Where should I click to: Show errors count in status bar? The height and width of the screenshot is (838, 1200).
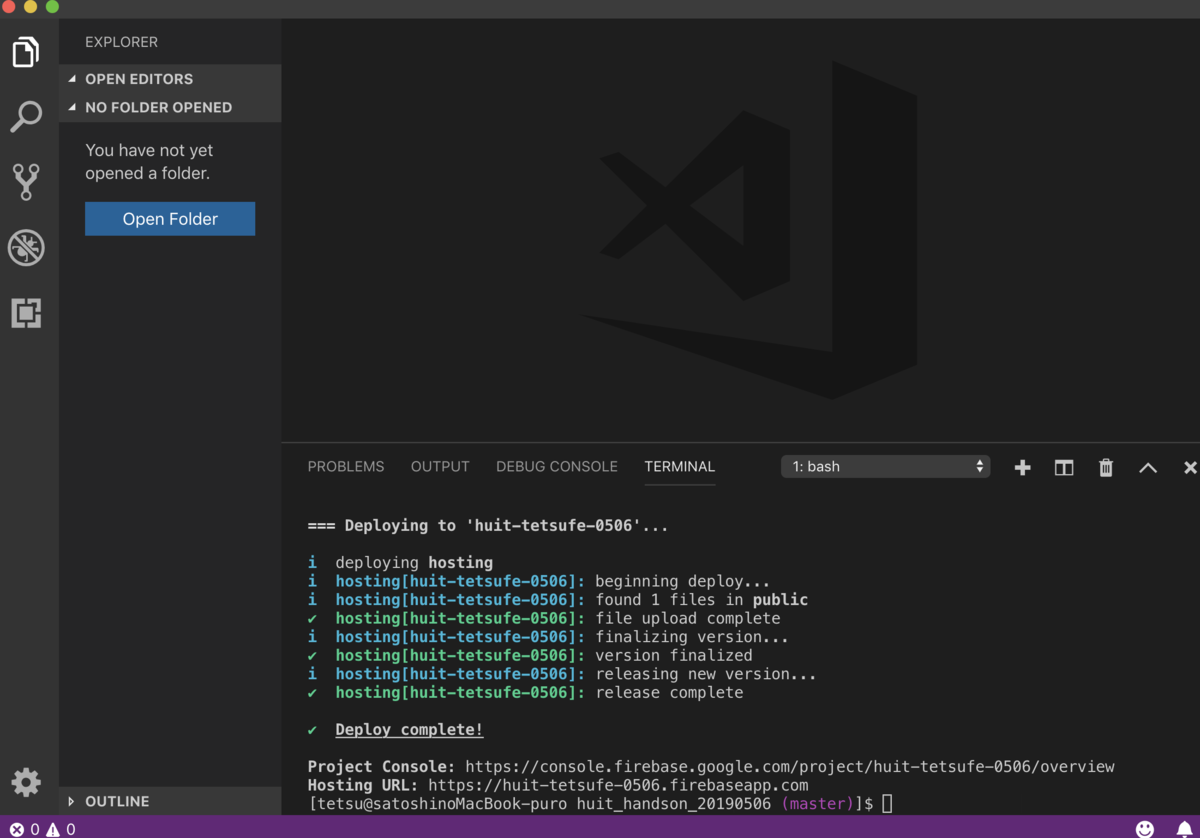pos(24,829)
